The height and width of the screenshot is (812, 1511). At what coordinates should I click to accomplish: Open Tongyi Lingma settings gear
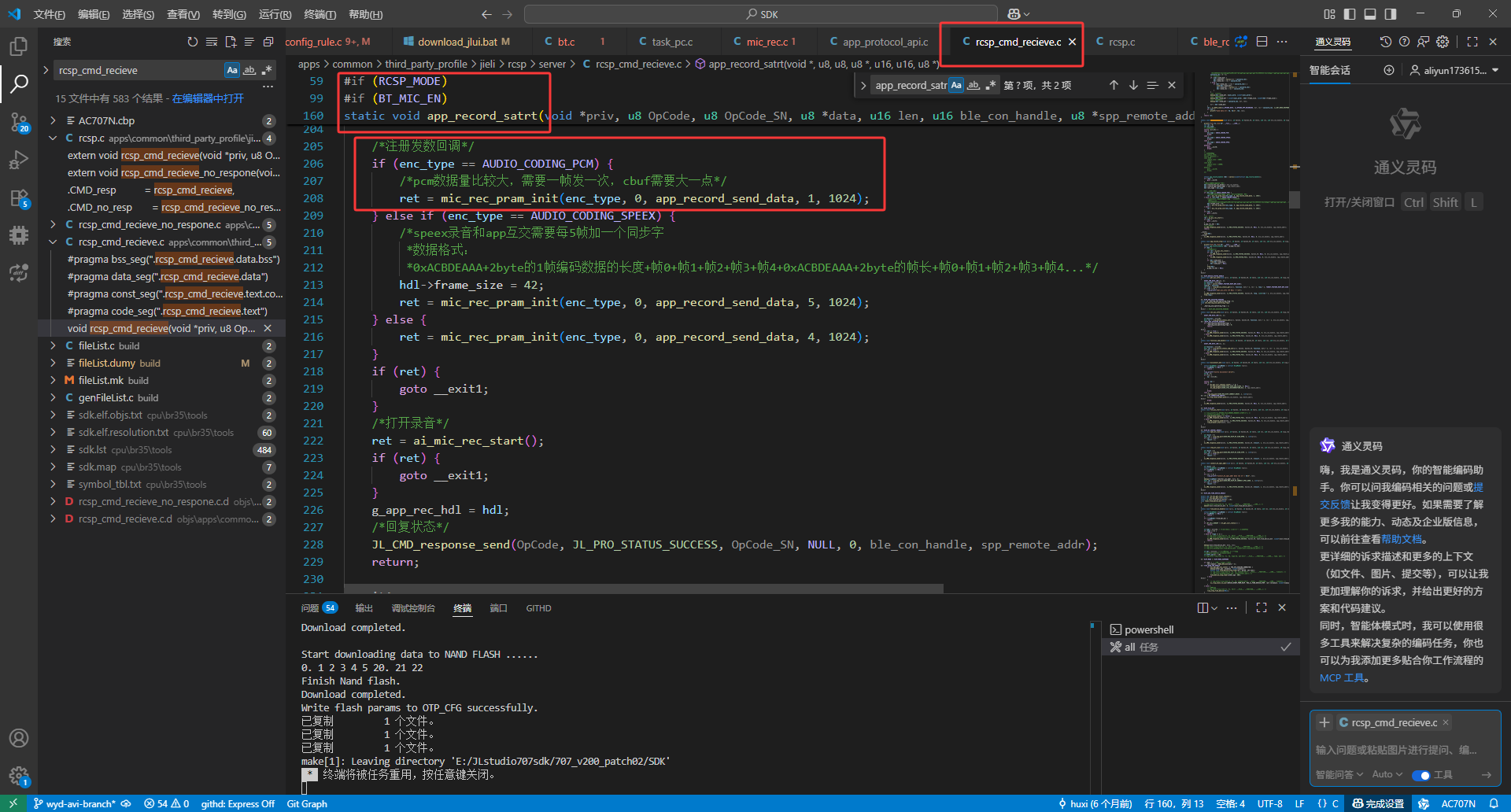click(x=1443, y=42)
